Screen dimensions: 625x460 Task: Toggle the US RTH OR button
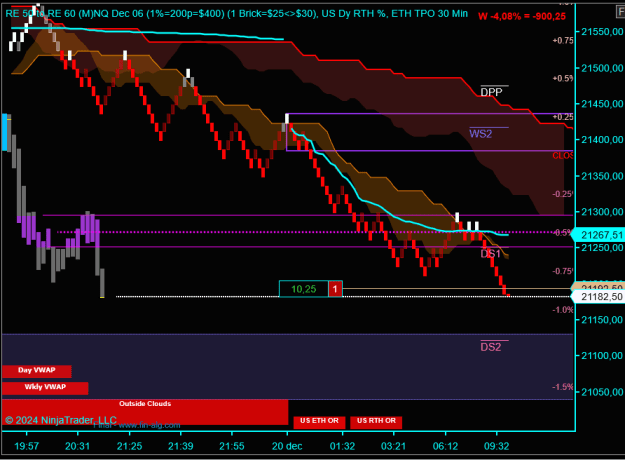[376, 422]
